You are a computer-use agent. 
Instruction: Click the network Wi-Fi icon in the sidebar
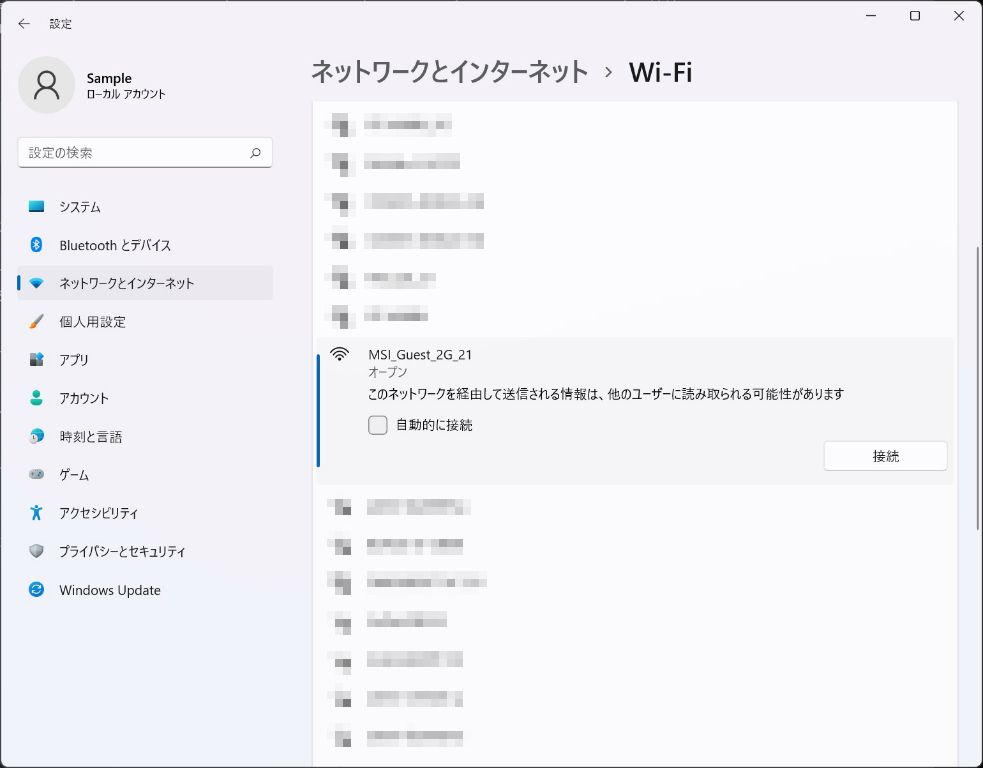[36, 283]
